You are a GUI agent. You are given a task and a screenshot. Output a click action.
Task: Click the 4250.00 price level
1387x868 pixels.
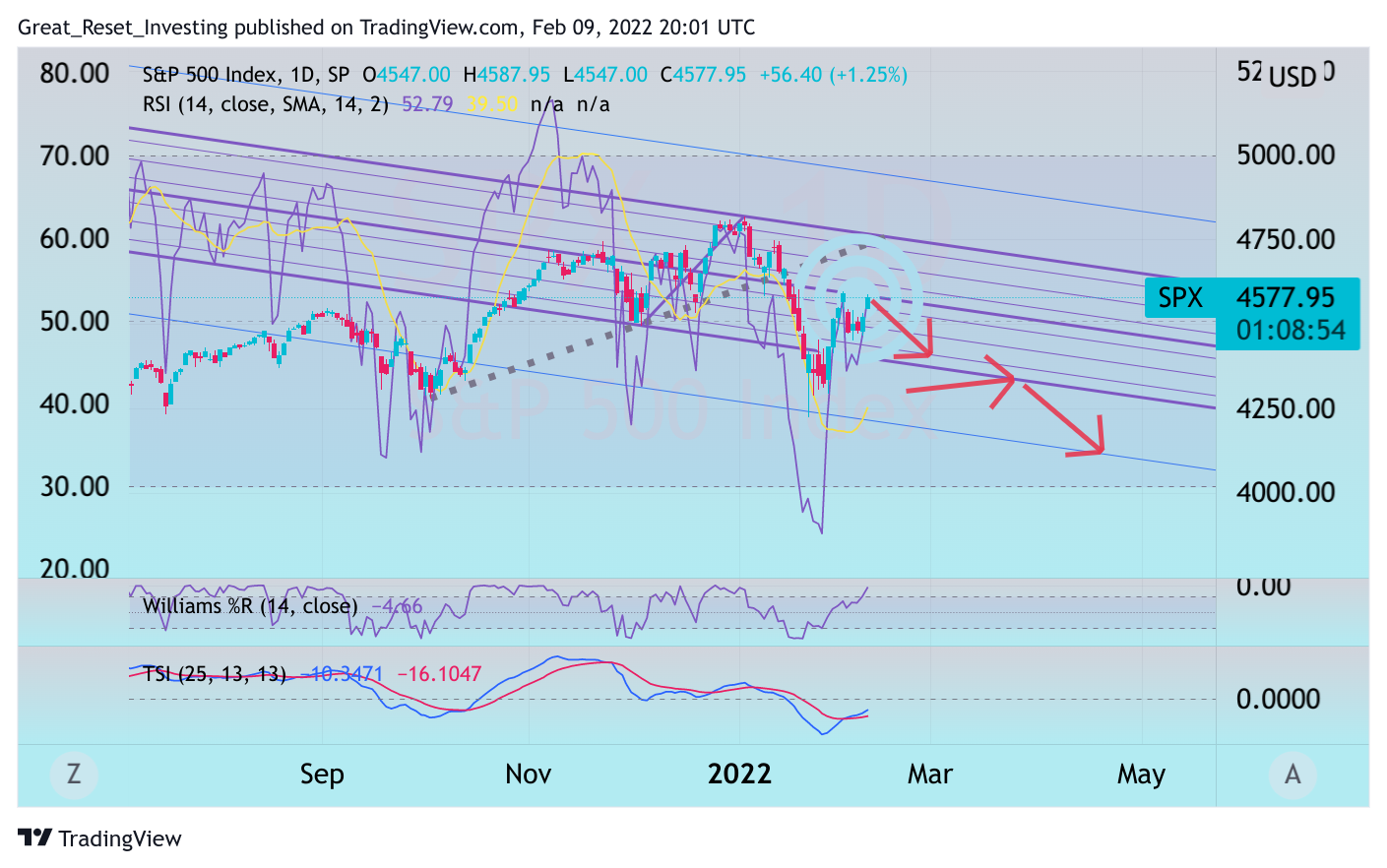point(1286,409)
